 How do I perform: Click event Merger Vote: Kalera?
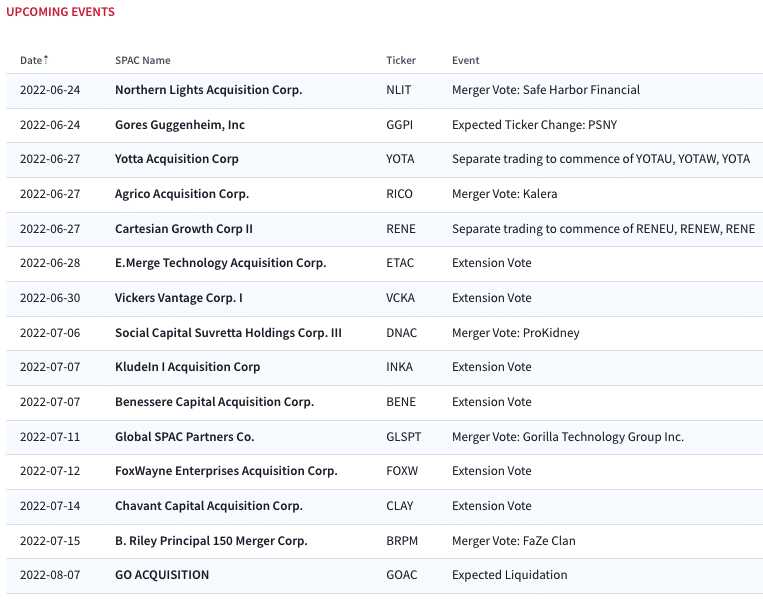(505, 194)
